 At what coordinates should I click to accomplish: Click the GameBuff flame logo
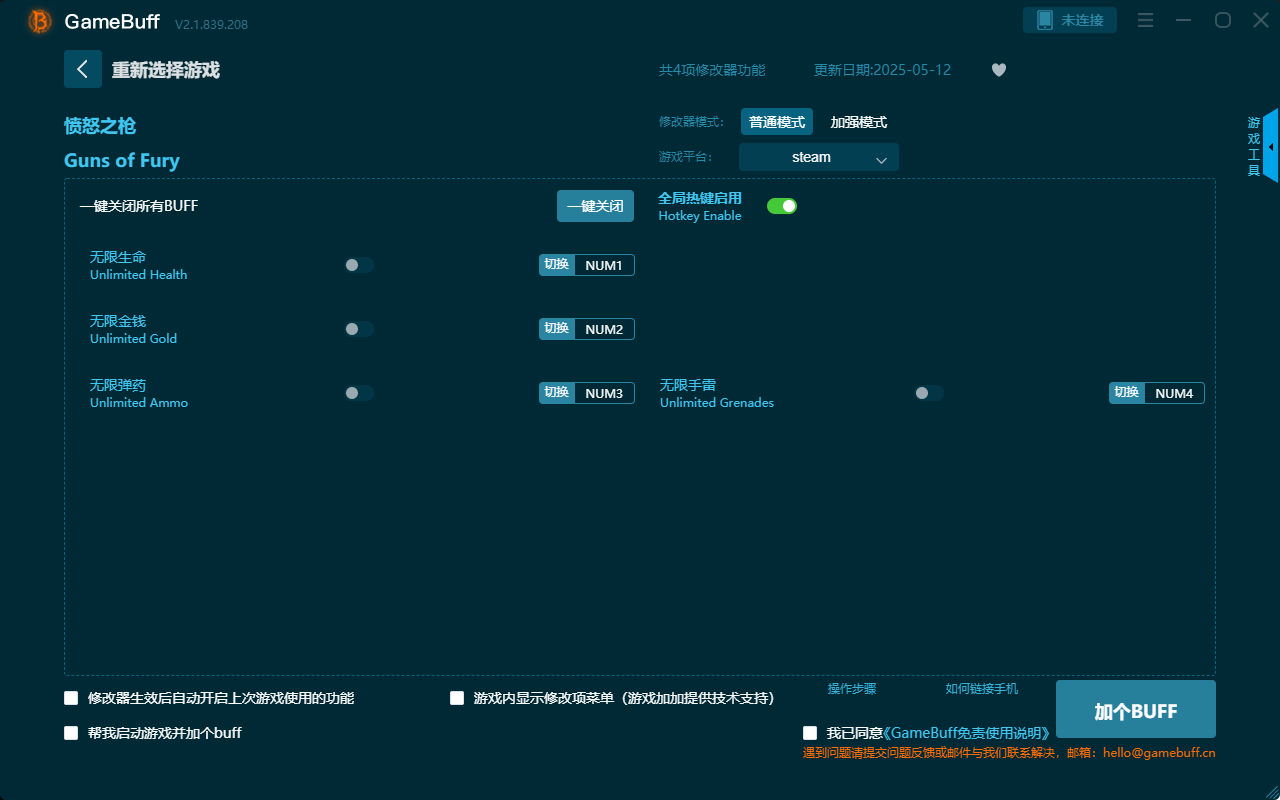pos(39,20)
